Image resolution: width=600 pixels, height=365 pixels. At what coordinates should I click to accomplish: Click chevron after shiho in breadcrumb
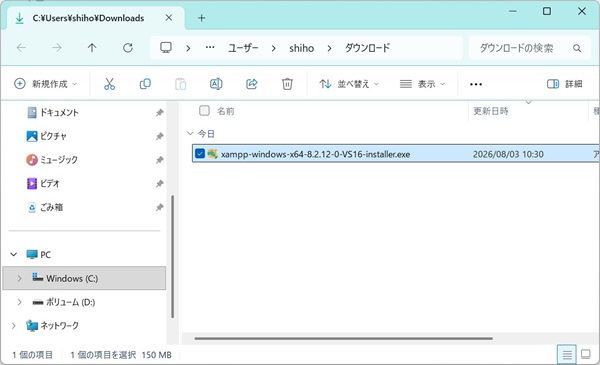(329, 48)
